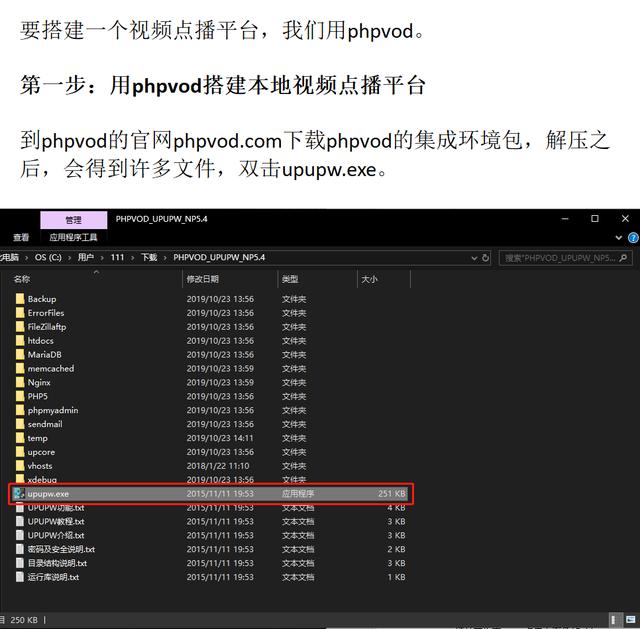Open the 应用程序工具 tab

[73, 237]
